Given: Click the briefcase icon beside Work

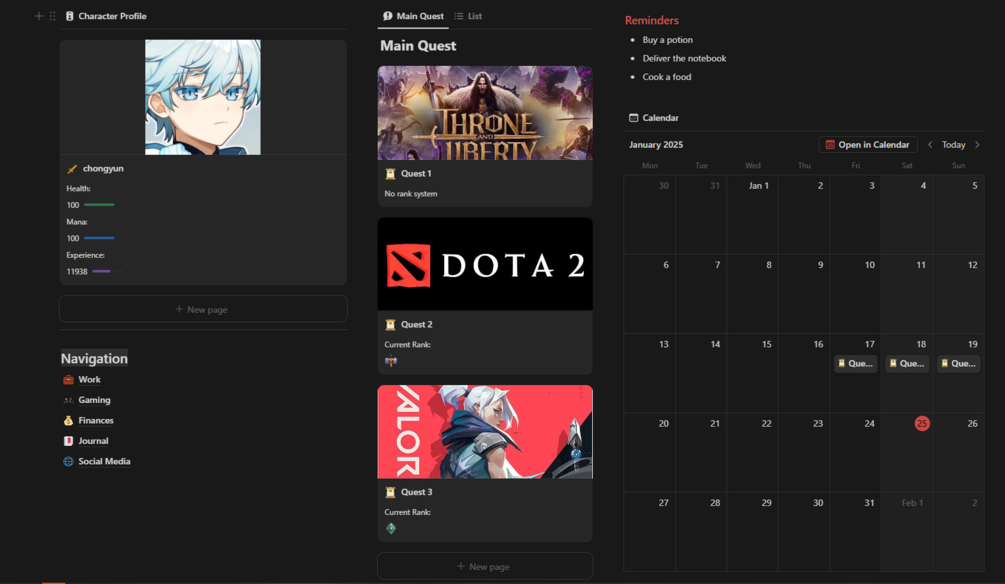Looking at the screenshot, I should tap(69, 380).
